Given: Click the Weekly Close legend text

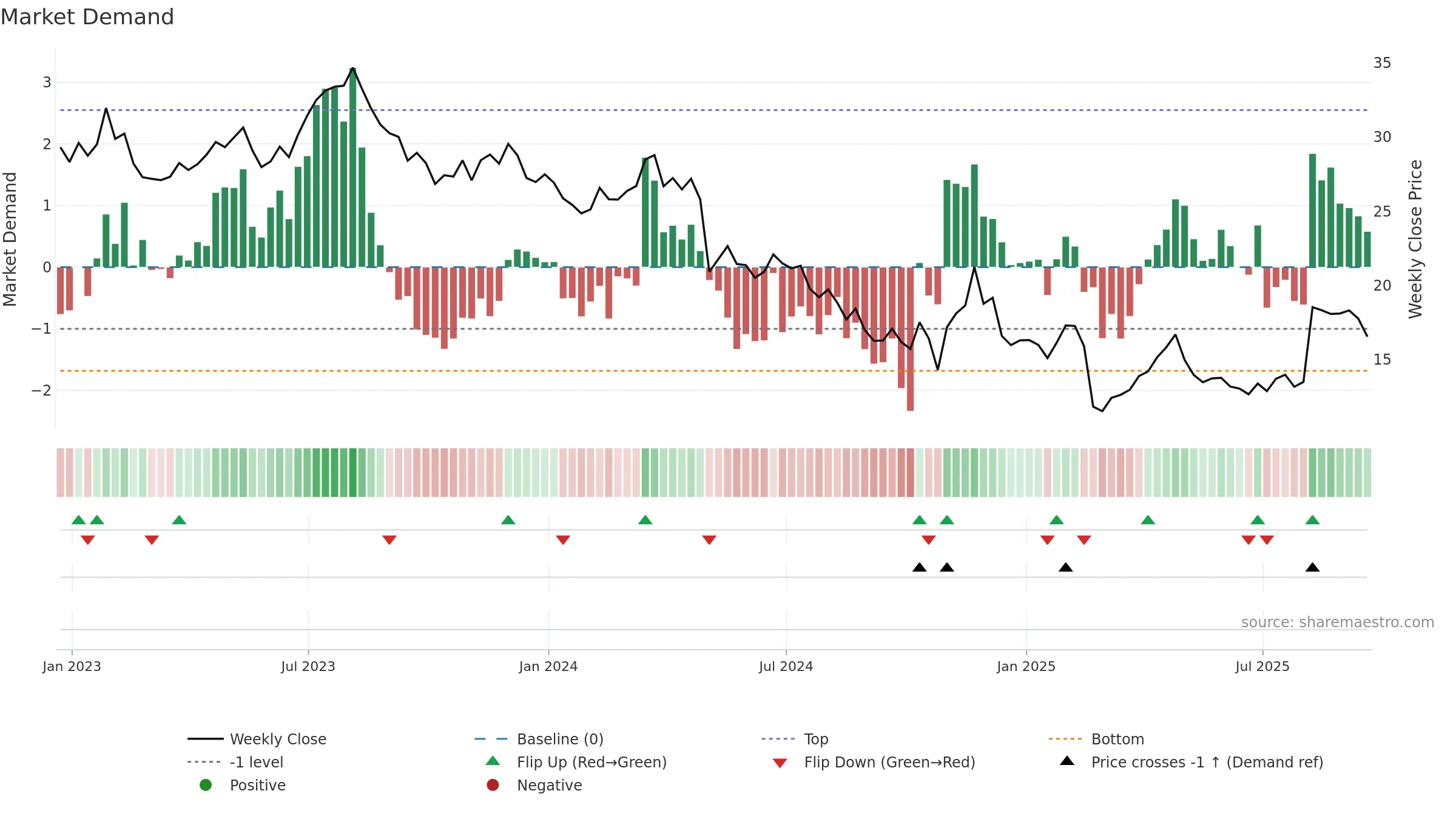Looking at the screenshot, I should [x=278, y=739].
